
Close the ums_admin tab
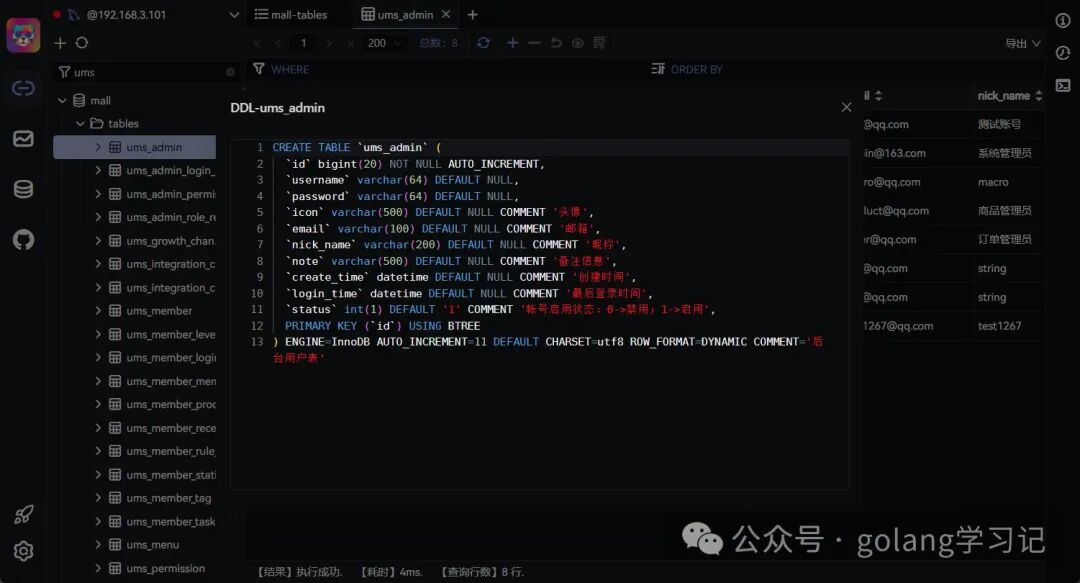[x=446, y=14]
